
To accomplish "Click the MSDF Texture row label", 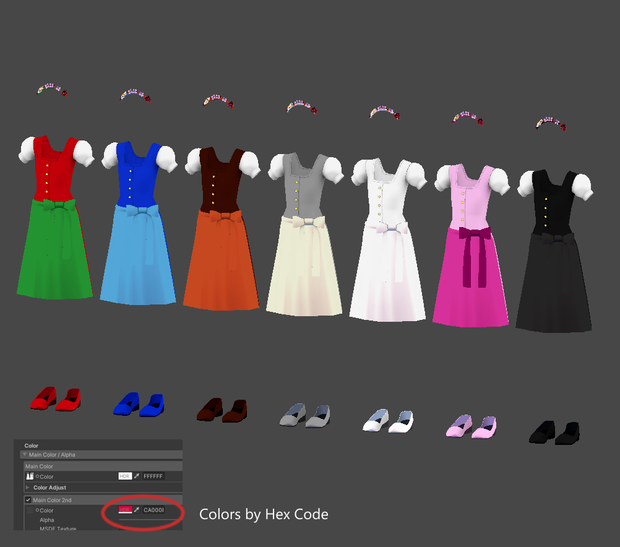I will (58, 528).
